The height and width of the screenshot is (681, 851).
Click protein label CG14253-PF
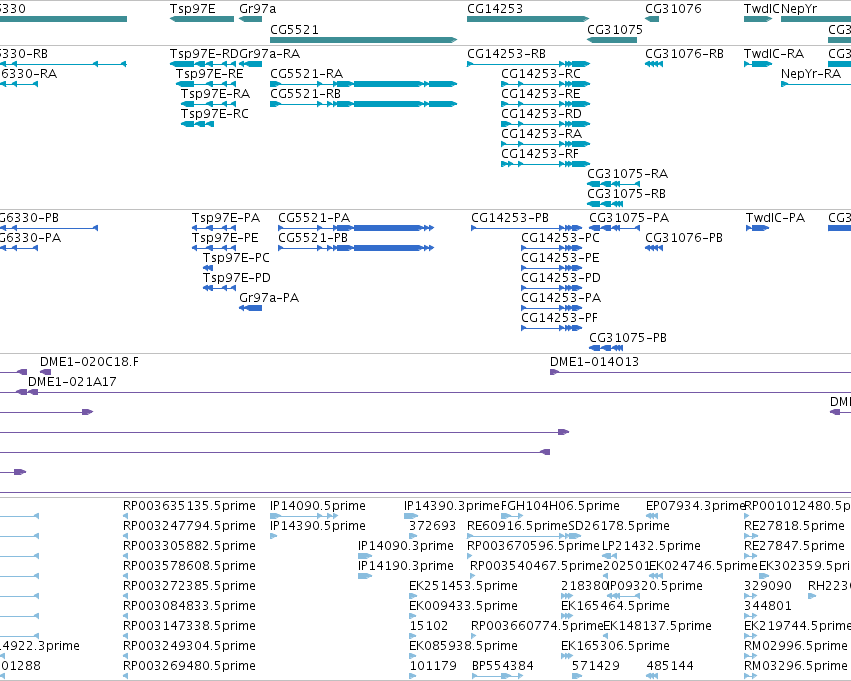(559, 318)
